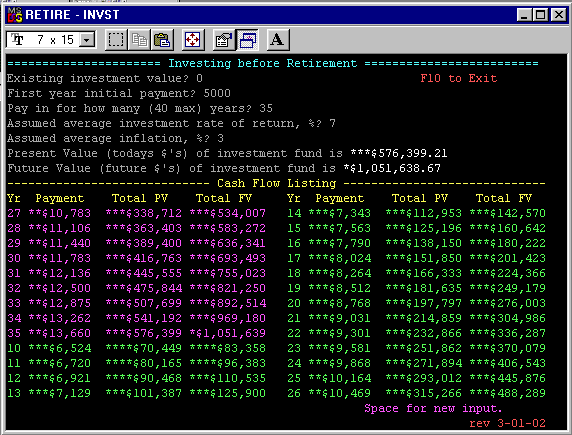Maximize the RETIRE - INVST window
The height and width of the screenshot is (435, 572).
[541, 15]
